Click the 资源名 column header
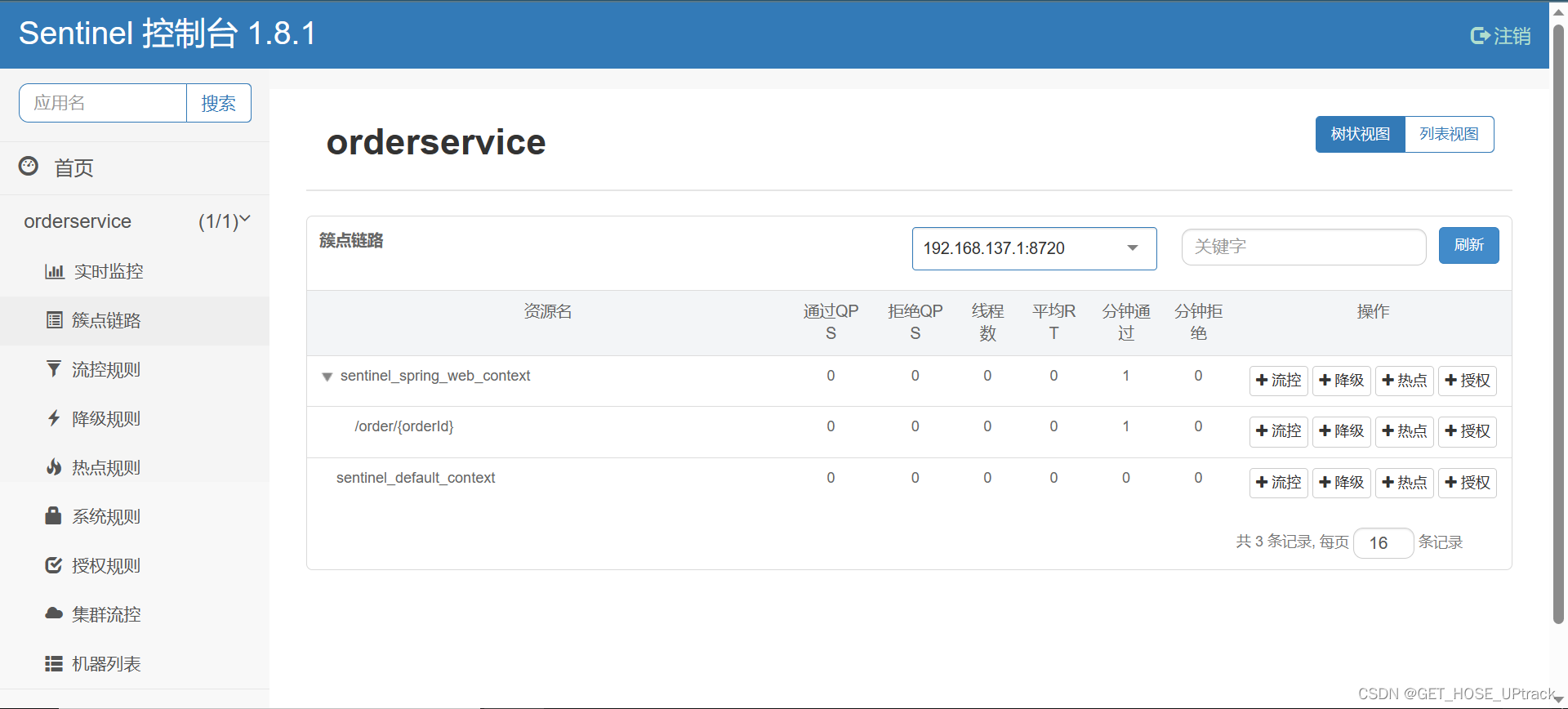This screenshot has width=1568, height=709. pyautogui.click(x=547, y=311)
